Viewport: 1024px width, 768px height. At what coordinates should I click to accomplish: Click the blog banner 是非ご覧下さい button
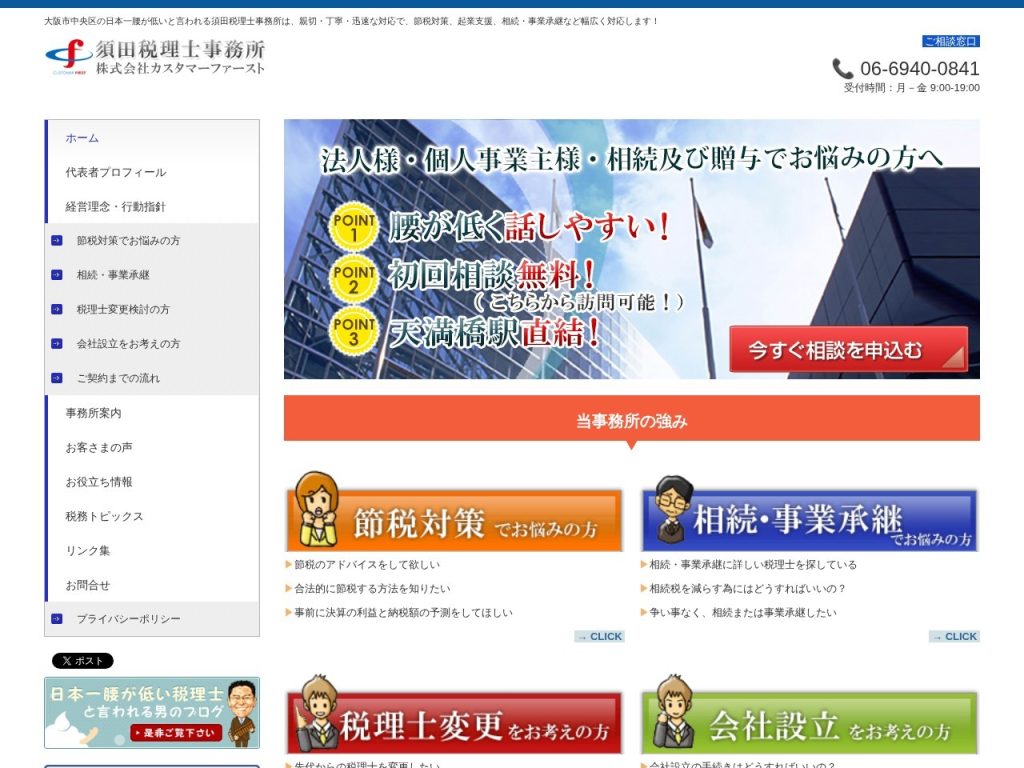tap(176, 733)
